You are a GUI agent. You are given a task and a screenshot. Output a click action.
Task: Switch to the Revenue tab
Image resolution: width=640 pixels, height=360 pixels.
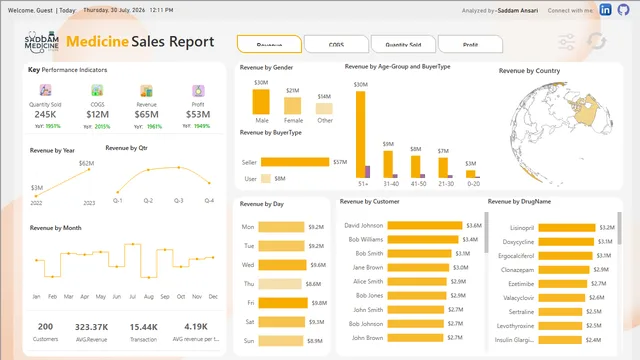pyautogui.click(x=269, y=44)
